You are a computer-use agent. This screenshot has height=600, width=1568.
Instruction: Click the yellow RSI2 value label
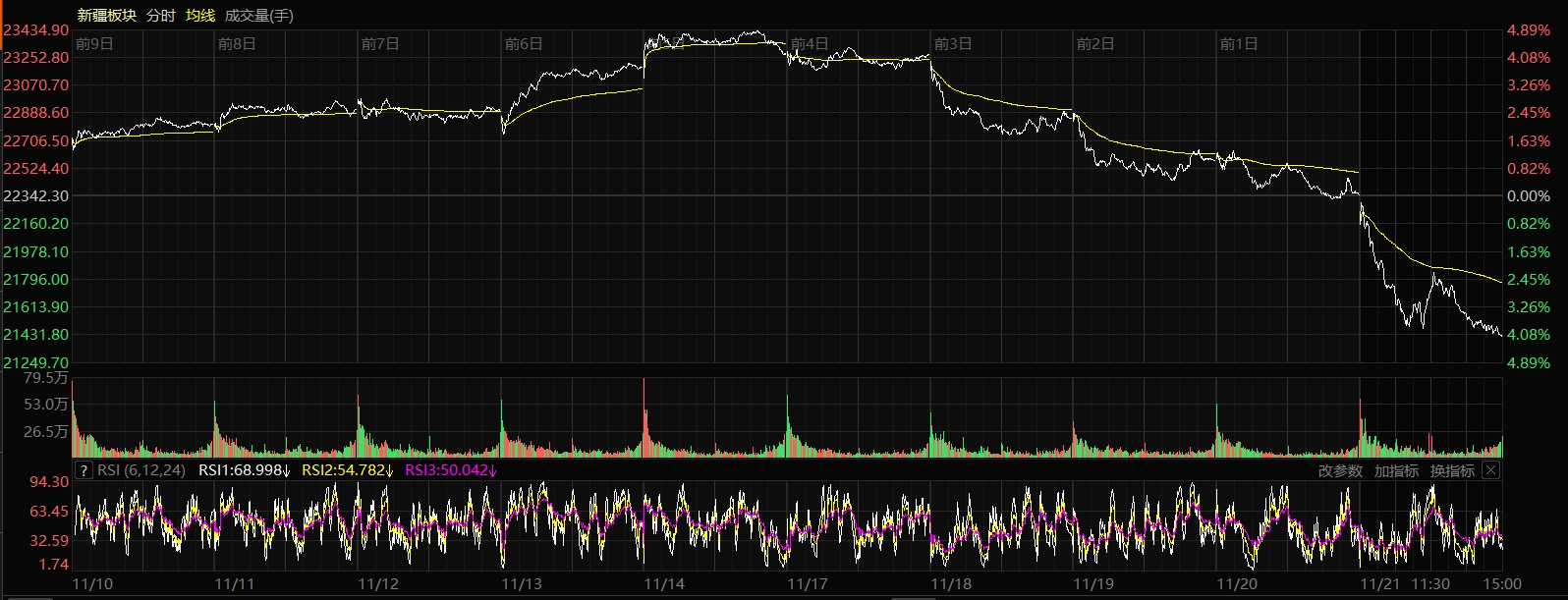347,470
